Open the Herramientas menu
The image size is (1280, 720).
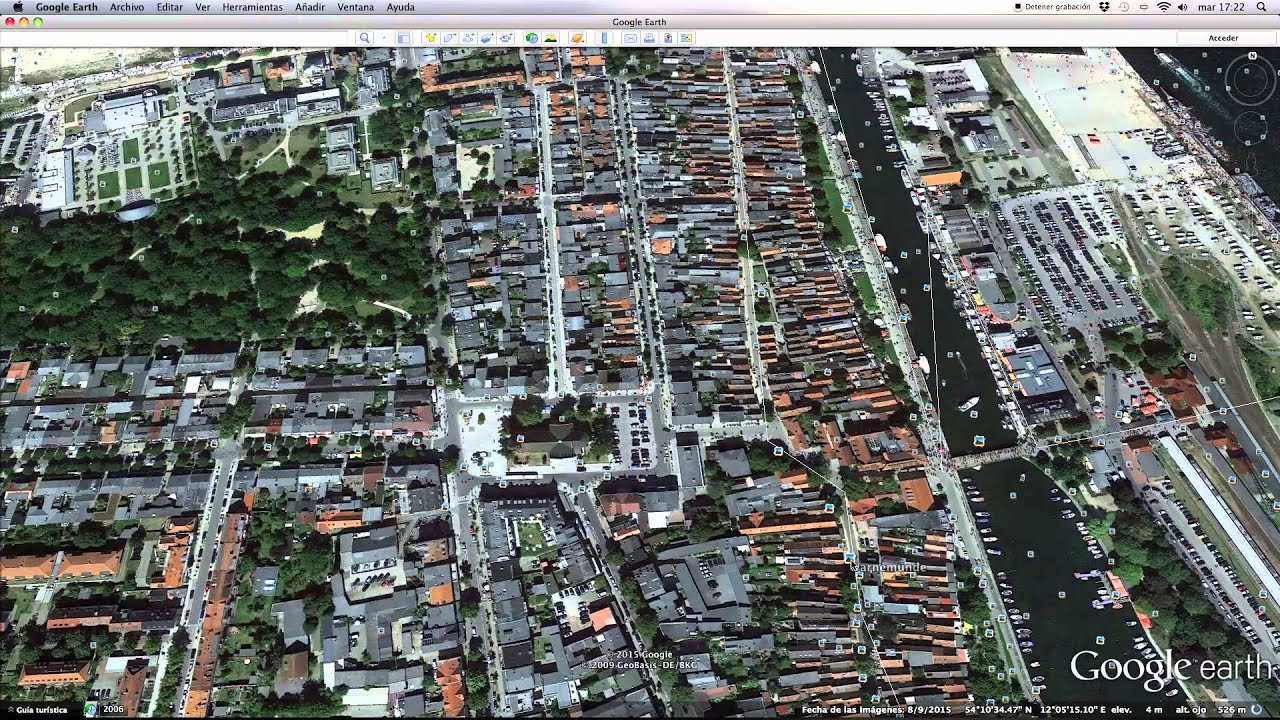click(x=252, y=7)
